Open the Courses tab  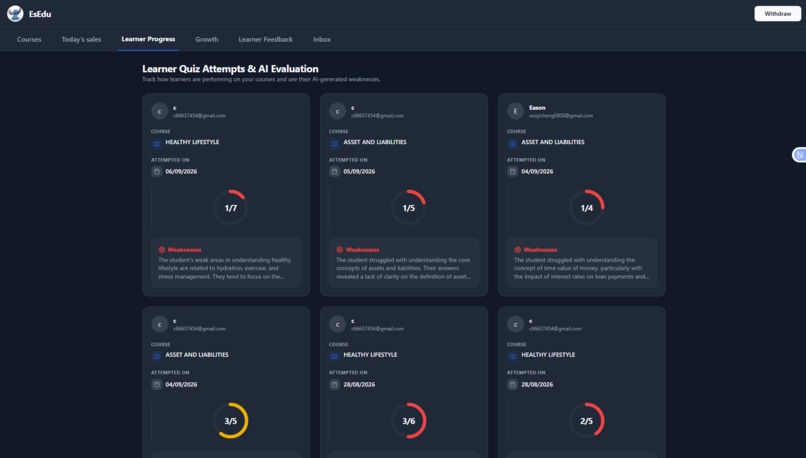[29, 39]
